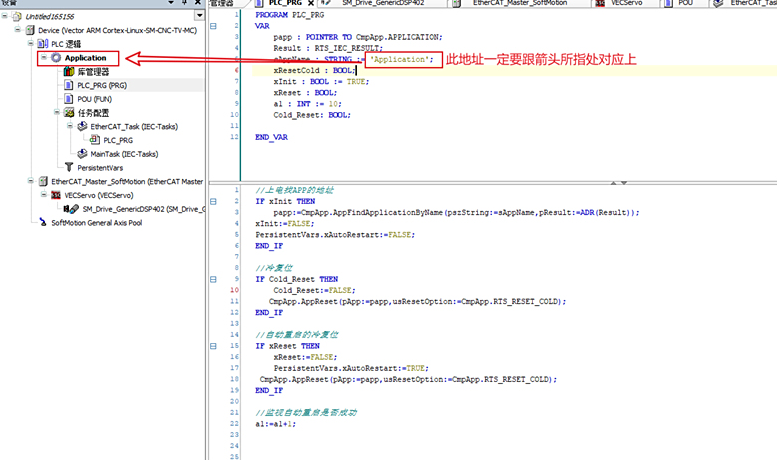
Task: Select SoftMotion General Axis Pool
Action: click(x=96, y=223)
